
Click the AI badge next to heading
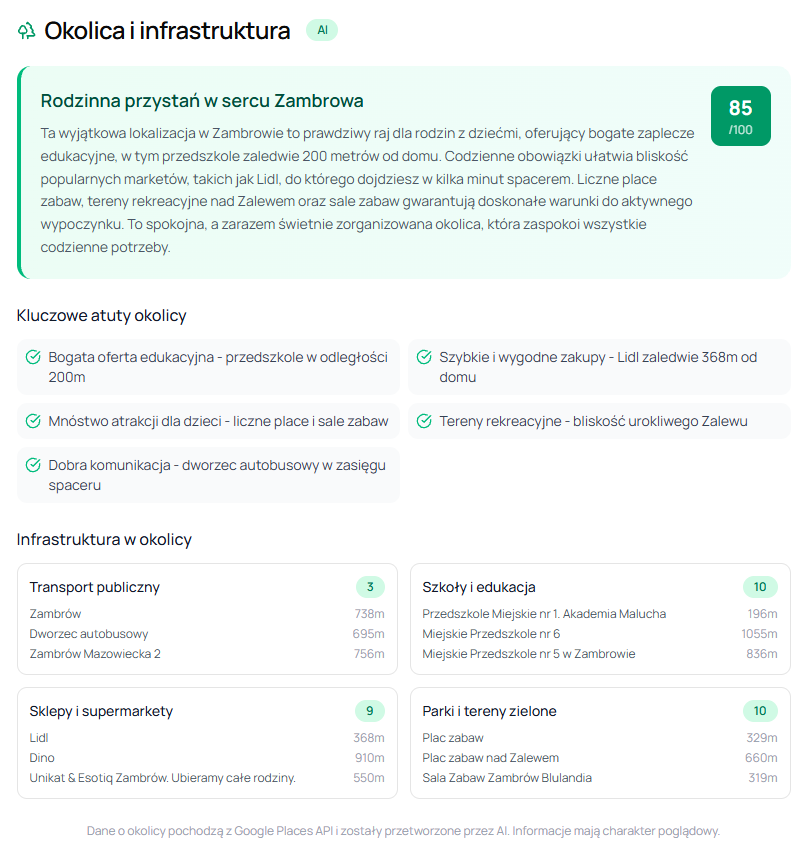[322, 30]
